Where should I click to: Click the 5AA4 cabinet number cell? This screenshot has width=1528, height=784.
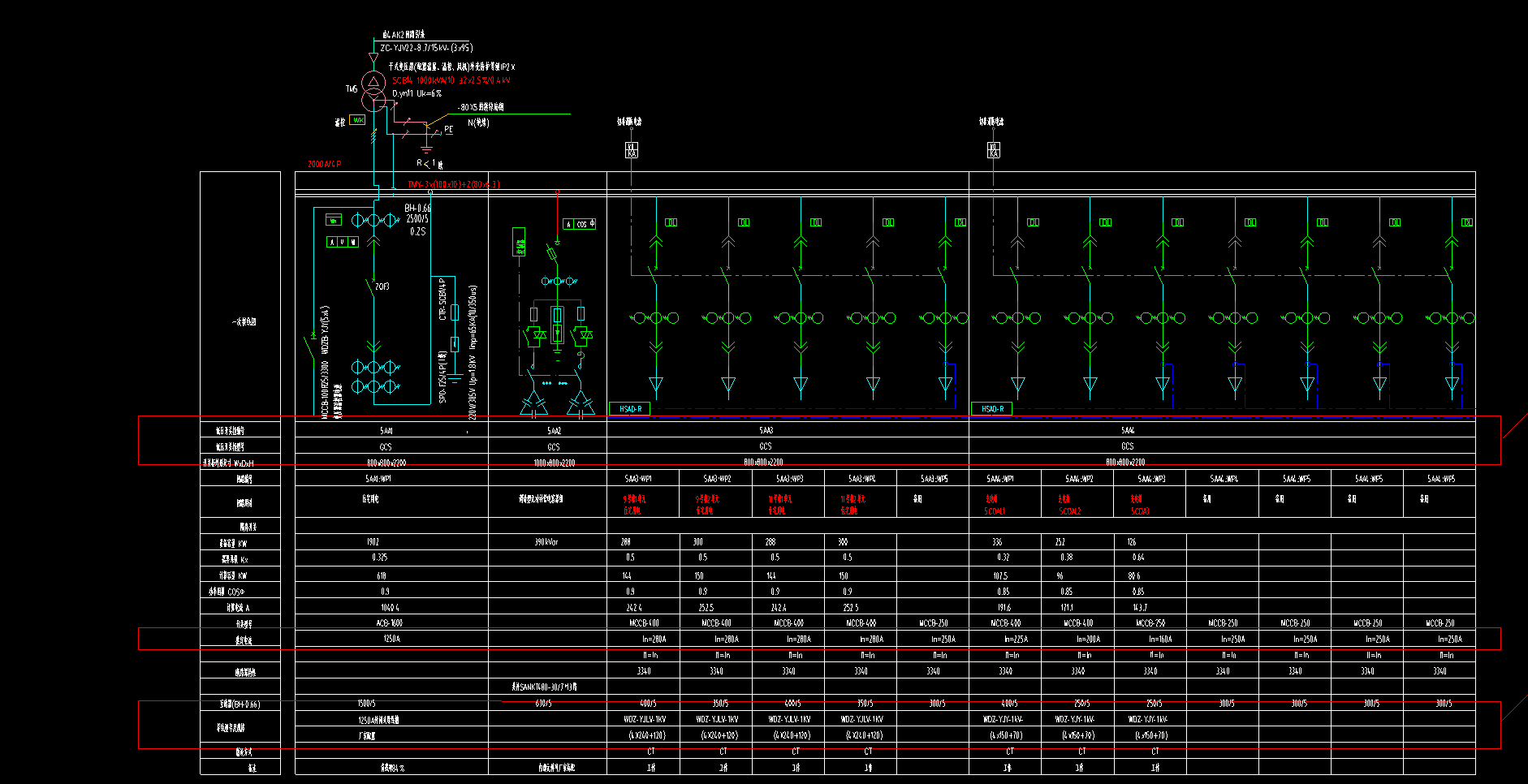coord(1128,431)
